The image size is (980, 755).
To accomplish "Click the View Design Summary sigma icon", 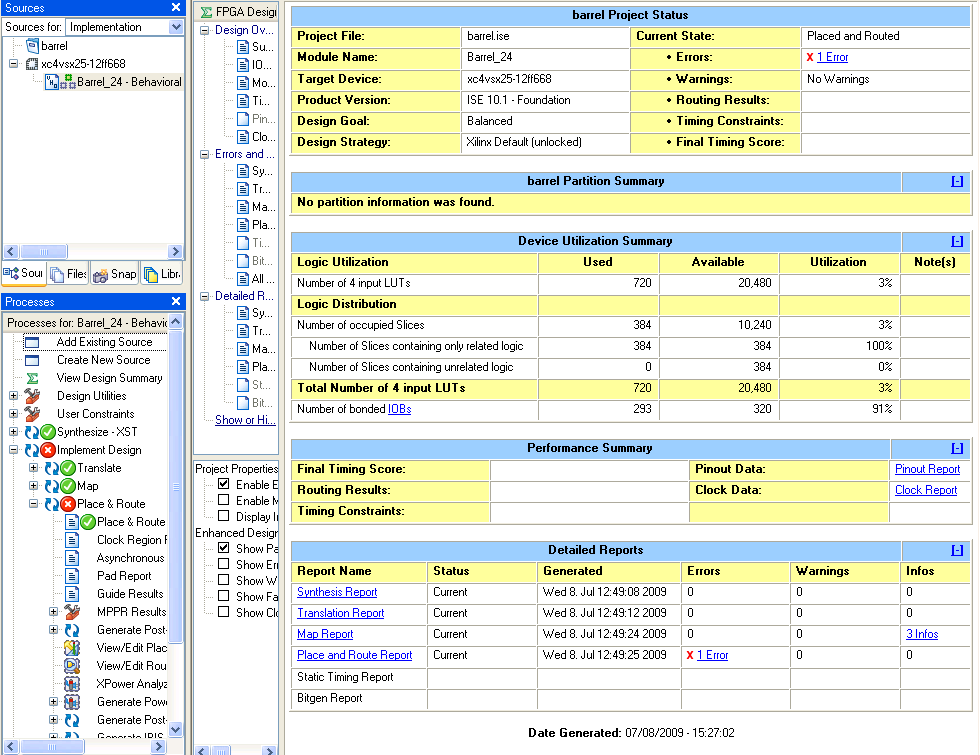I will [32, 378].
